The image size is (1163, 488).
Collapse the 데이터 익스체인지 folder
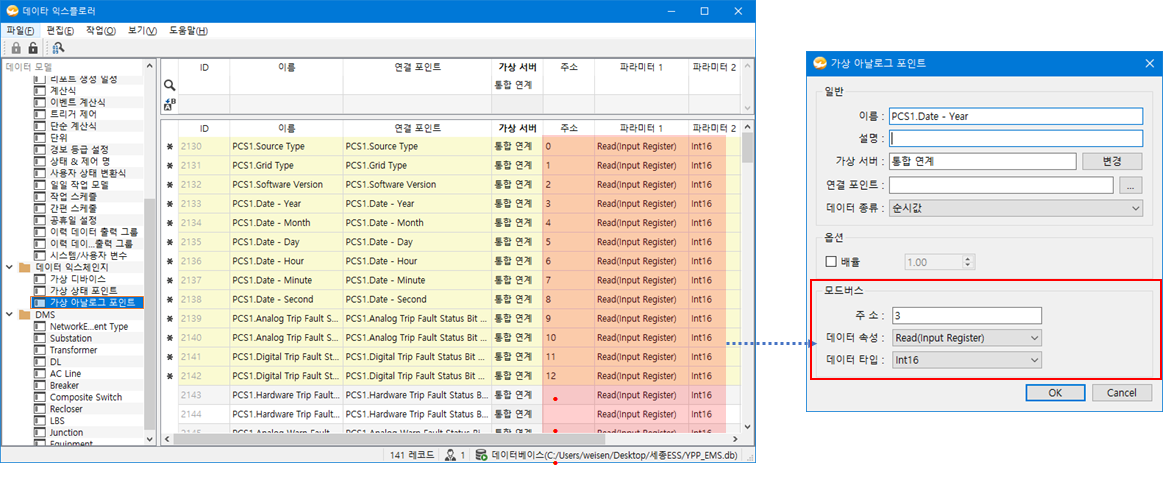[x=8, y=267]
